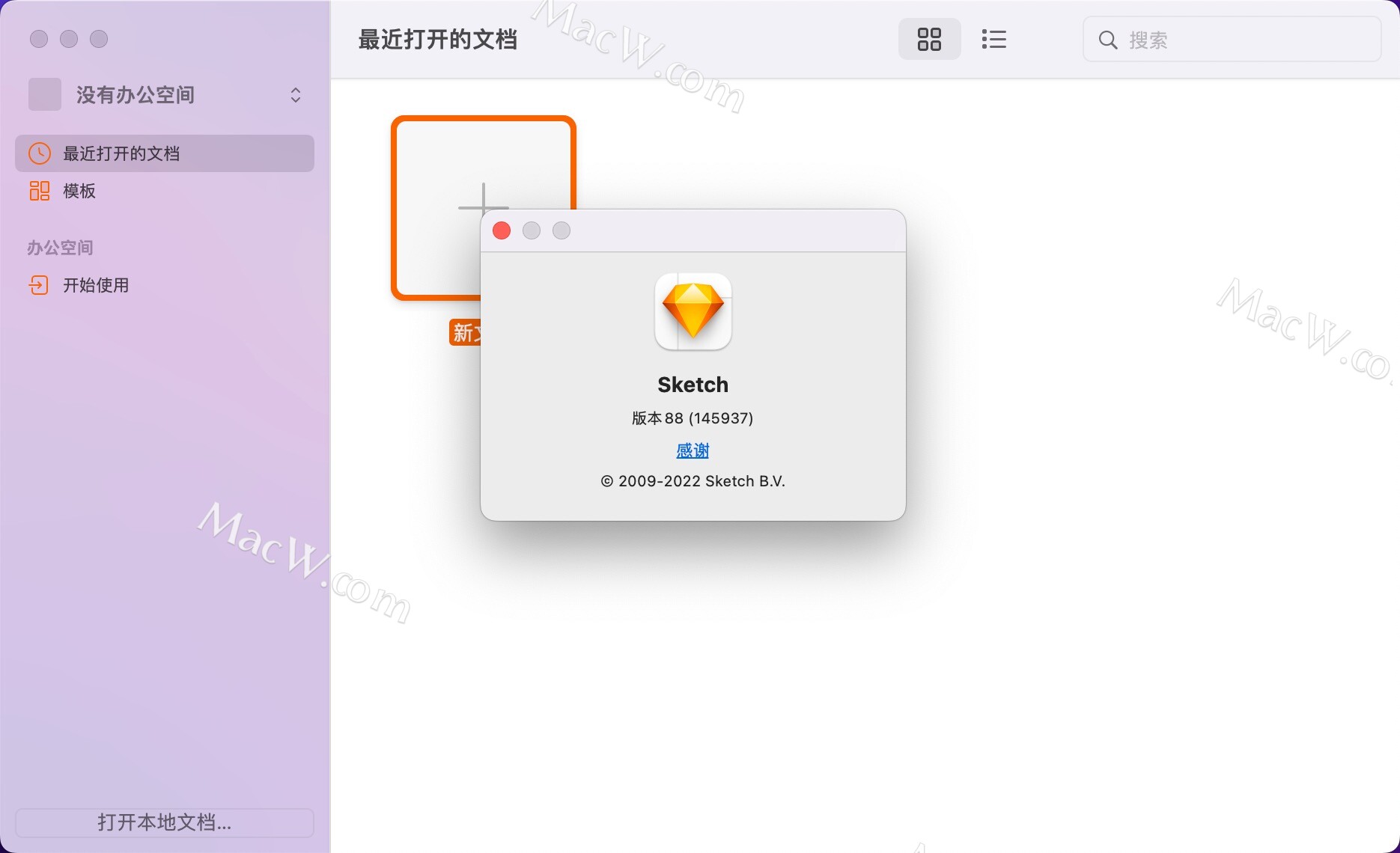Click the Sketch app name in the dialog
This screenshot has width=1400, height=853.
tap(693, 385)
